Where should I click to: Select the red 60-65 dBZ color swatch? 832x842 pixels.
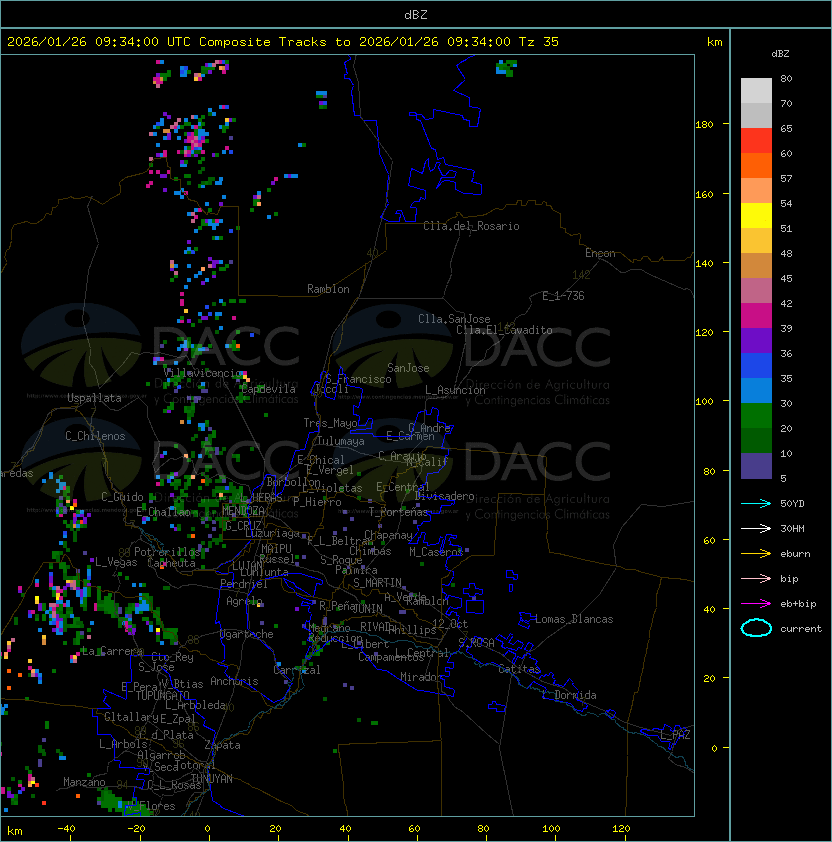[756, 141]
